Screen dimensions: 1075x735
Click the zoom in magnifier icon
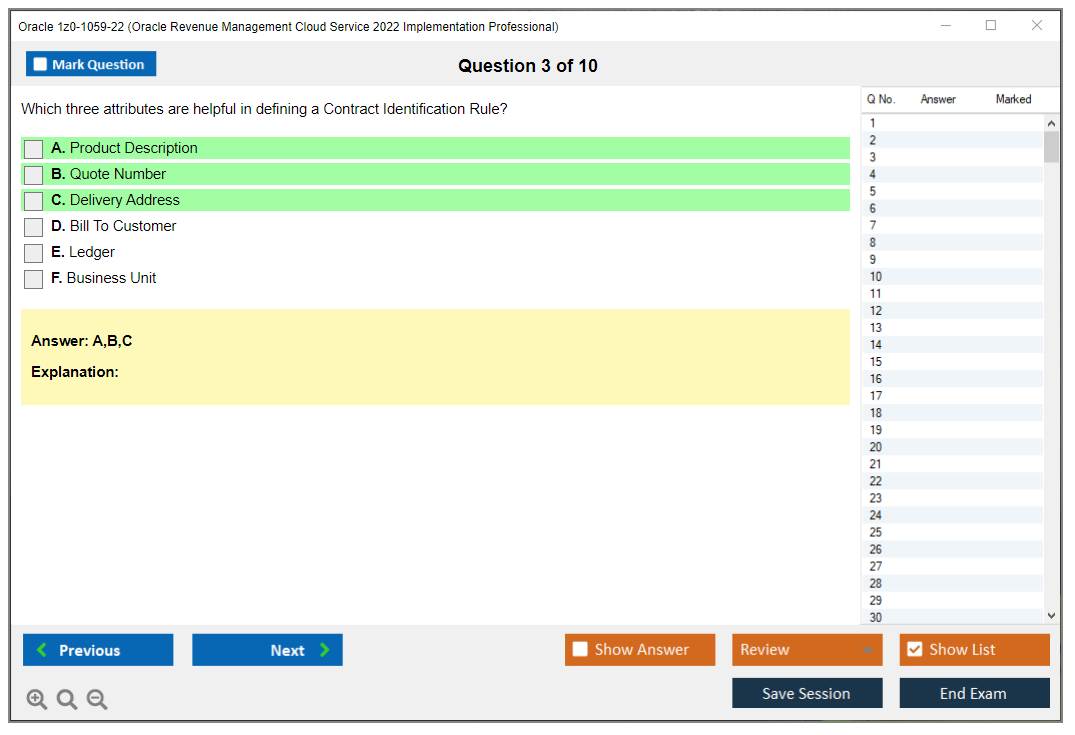[x=37, y=700]
